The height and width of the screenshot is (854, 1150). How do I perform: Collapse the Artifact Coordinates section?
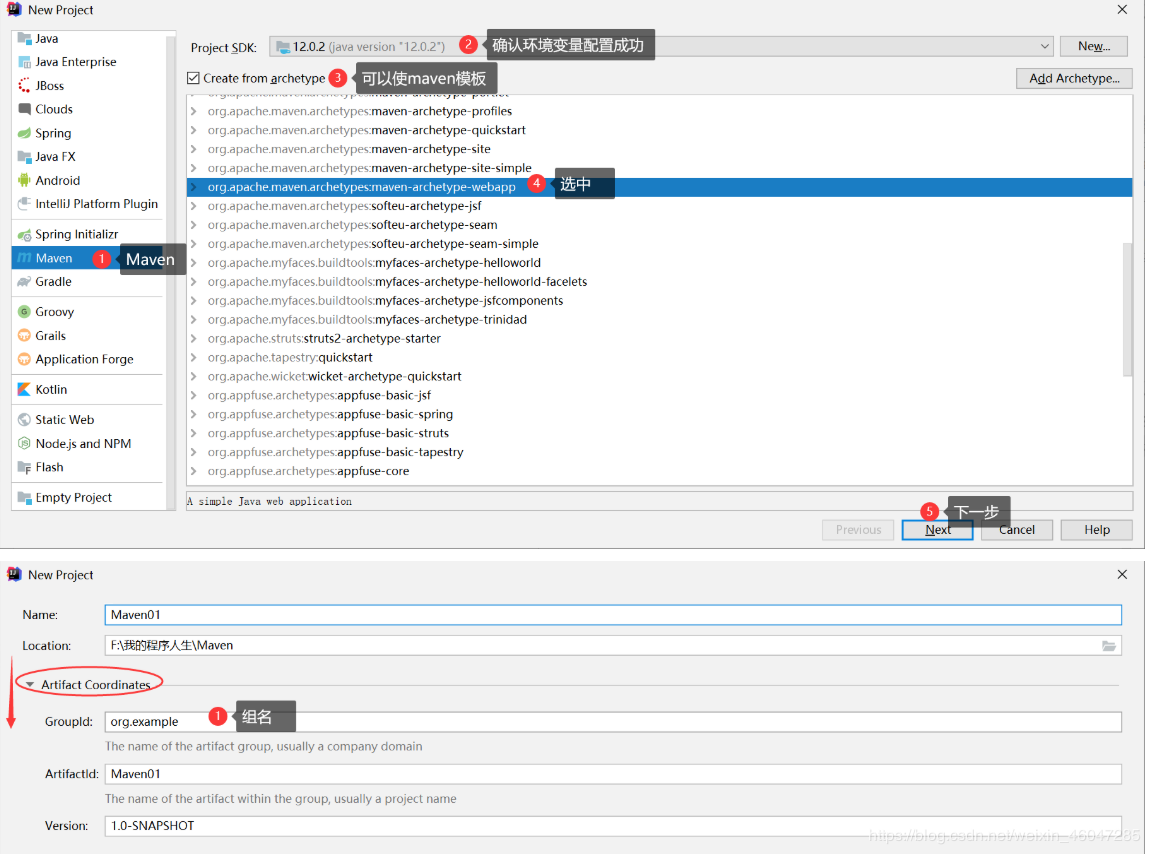point(30,685)
